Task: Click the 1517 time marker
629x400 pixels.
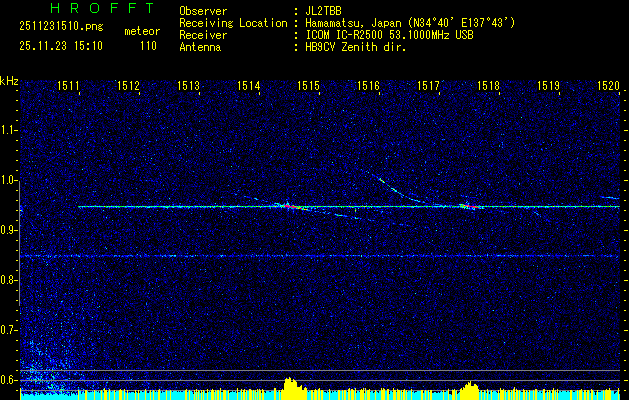Action: tap(429, 87)
